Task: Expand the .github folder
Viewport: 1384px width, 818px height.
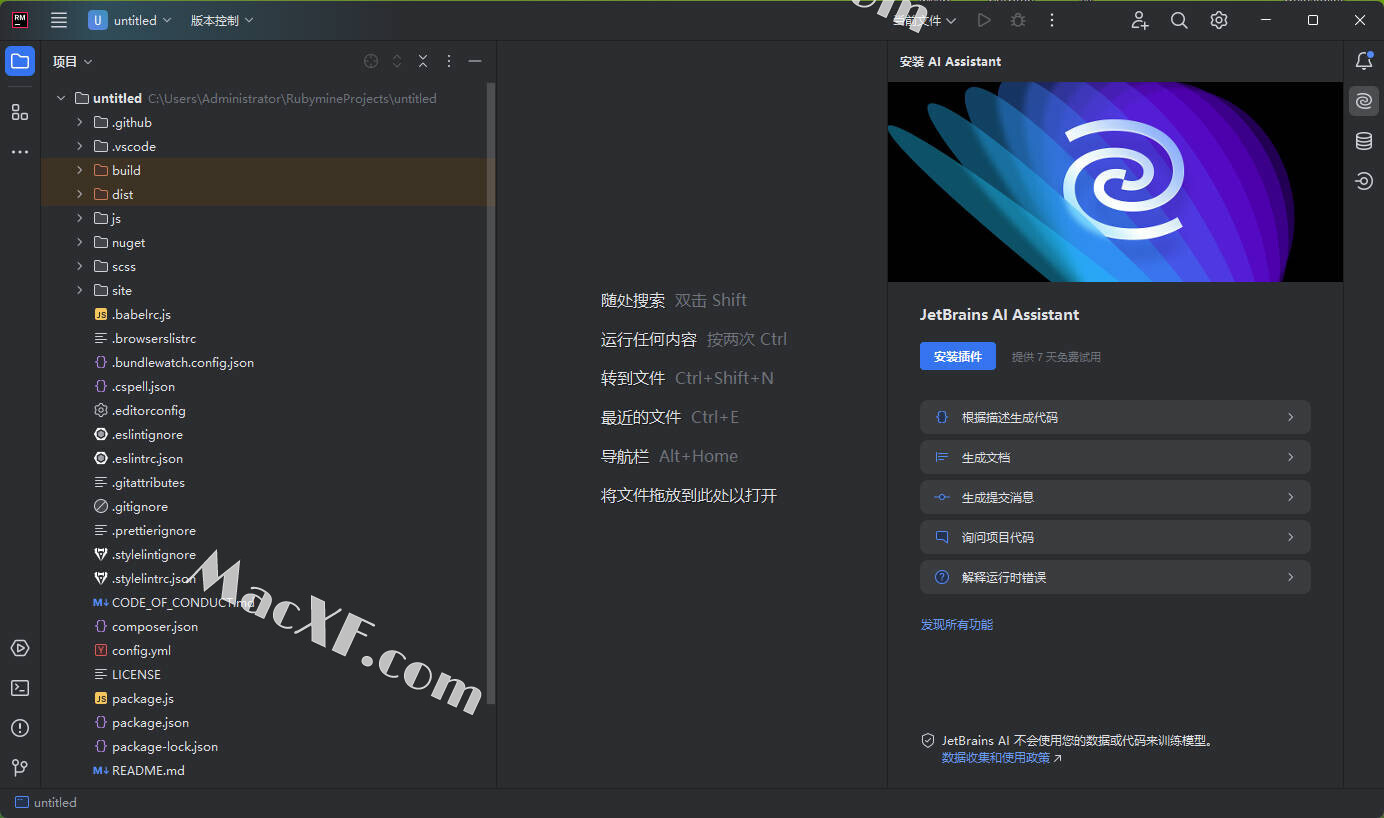Action: [x=80, y=122]
